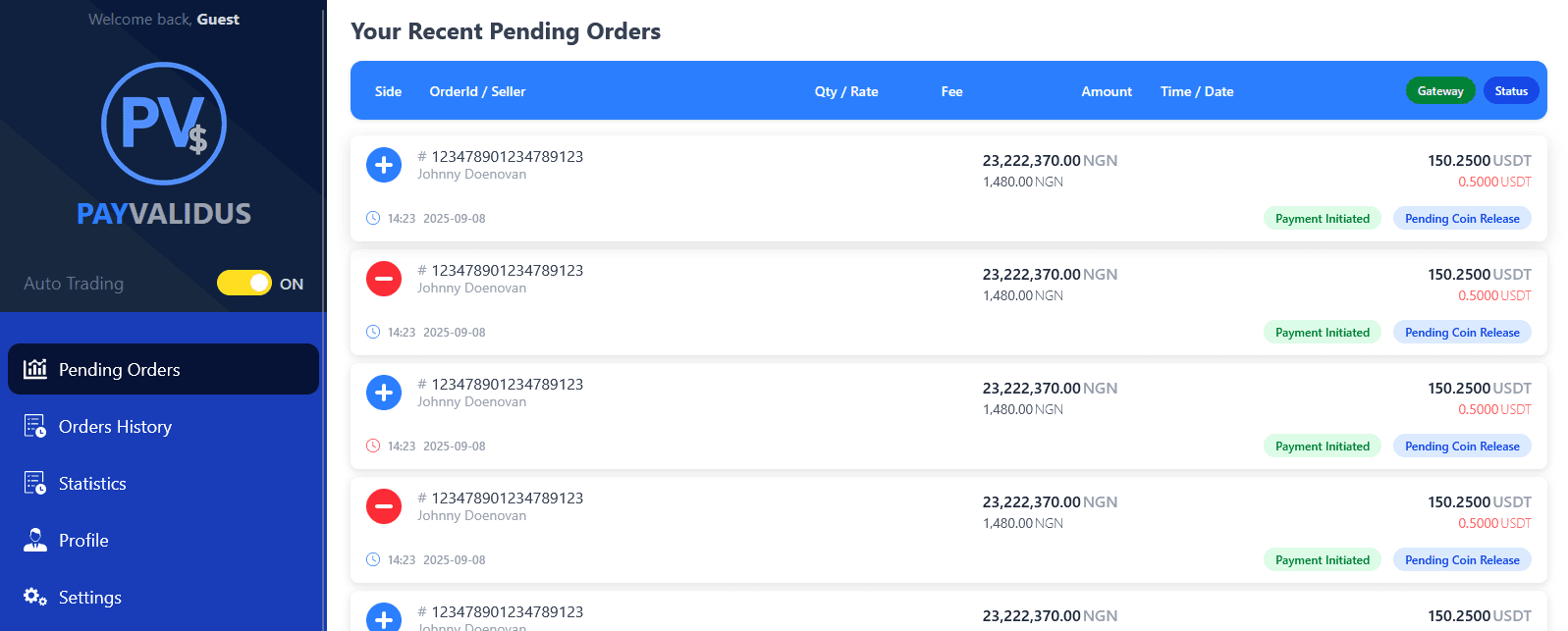Image resolution: width=1568 pixels, height=631 pixels.
Task: Toggle the green Gateway filter pill
Action: point(1440,91)
